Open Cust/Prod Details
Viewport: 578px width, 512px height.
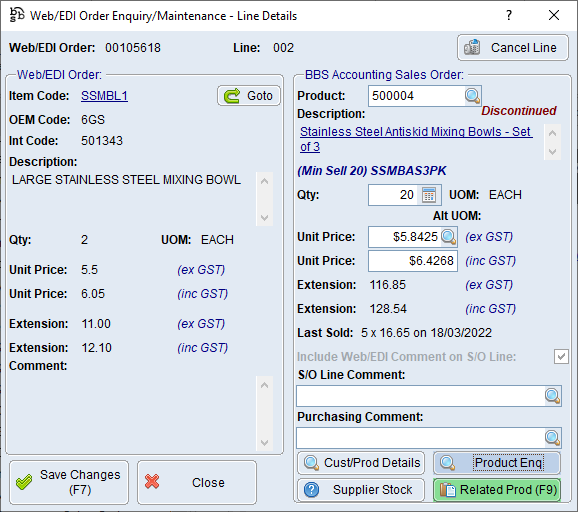coord(361,463)
